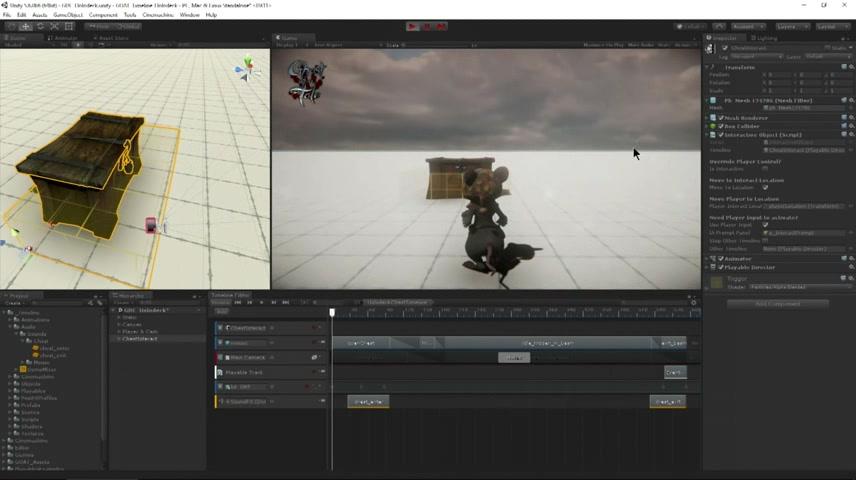Jump to Timeline end button
Image resolution: width=856 pixels, height=480 pixels.
pyautogui.click(x=286, y=302)
